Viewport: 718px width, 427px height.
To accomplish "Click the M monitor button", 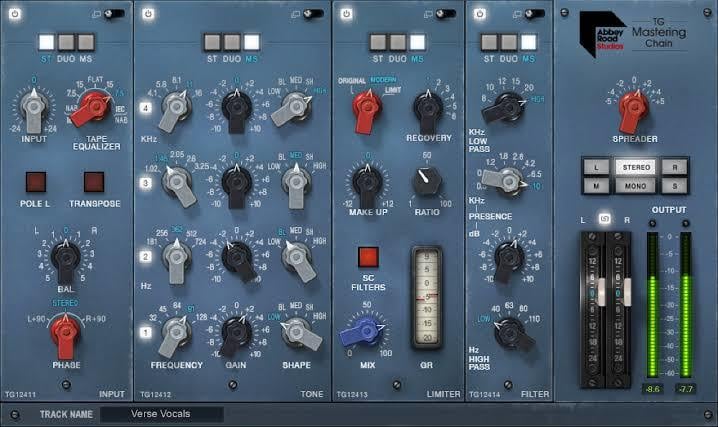I will [x=597, y=186].
